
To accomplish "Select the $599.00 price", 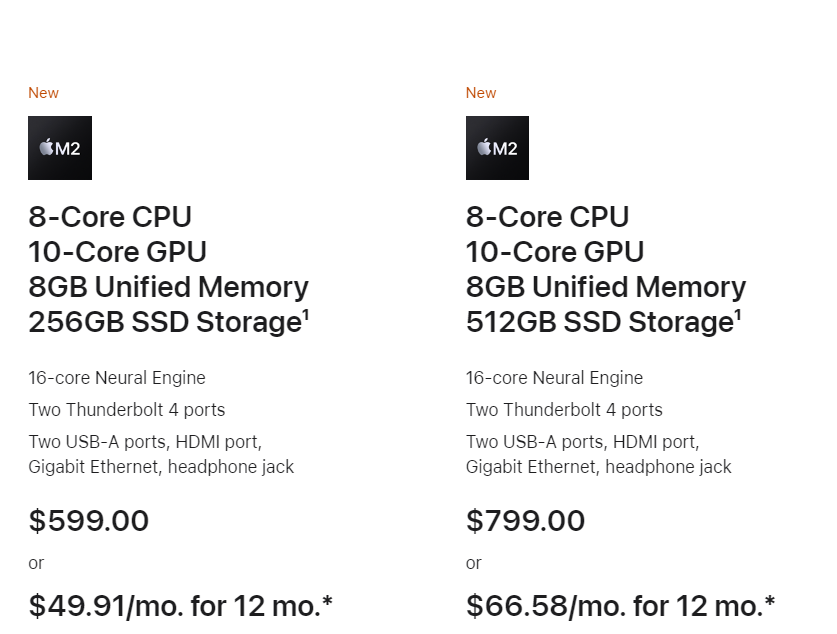I will coord(89,521).
